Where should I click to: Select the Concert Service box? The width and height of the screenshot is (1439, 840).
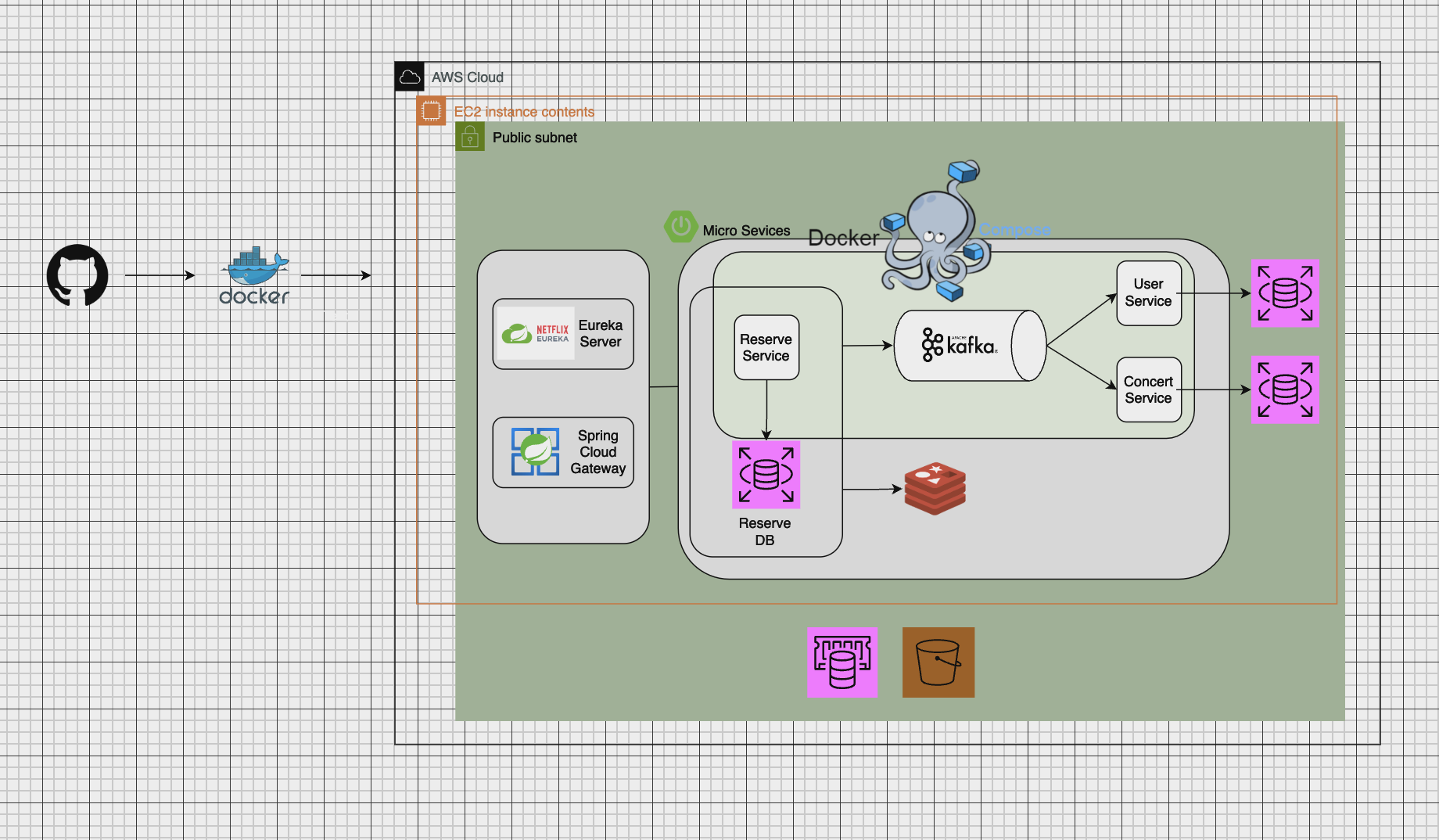1149,389
